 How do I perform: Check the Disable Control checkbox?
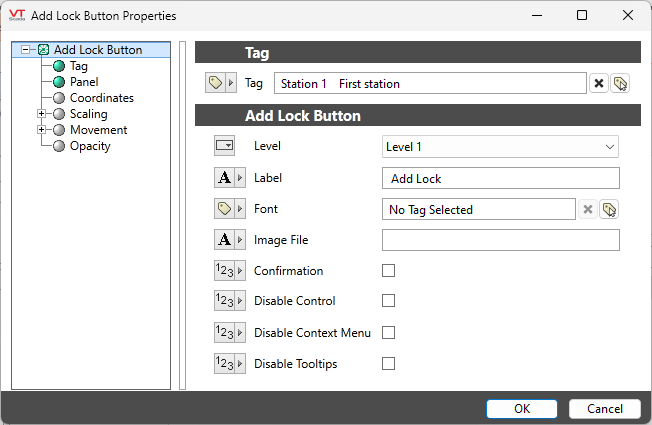click(x=388, y=301)
